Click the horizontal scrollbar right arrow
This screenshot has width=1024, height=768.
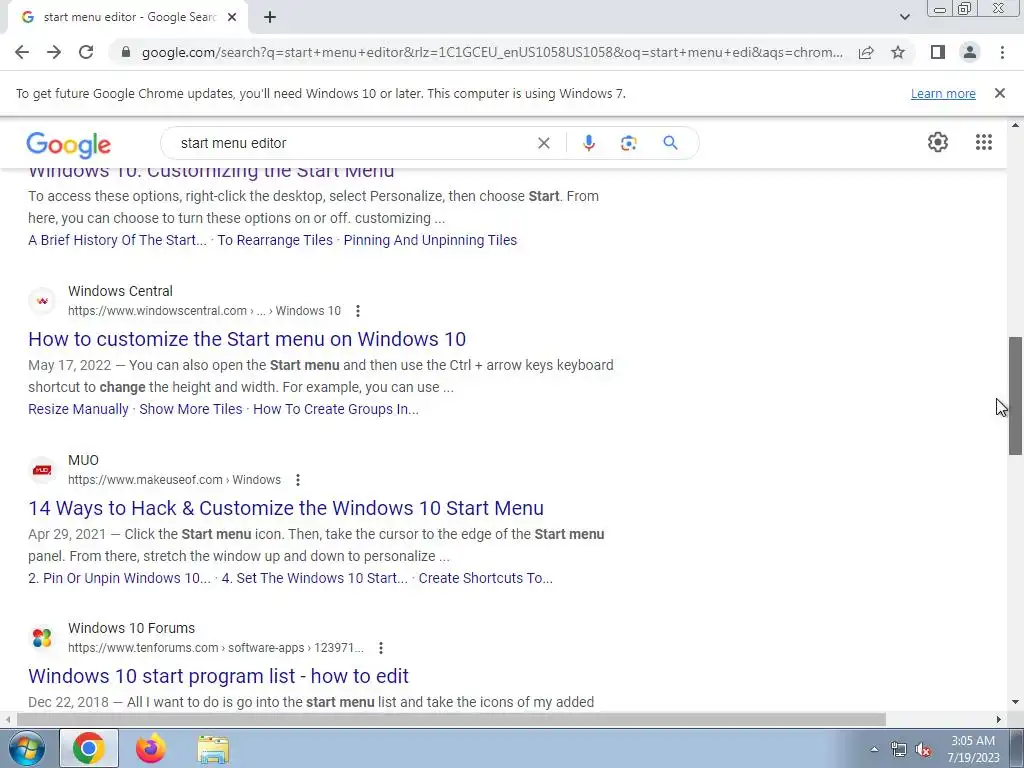(999, 720)
